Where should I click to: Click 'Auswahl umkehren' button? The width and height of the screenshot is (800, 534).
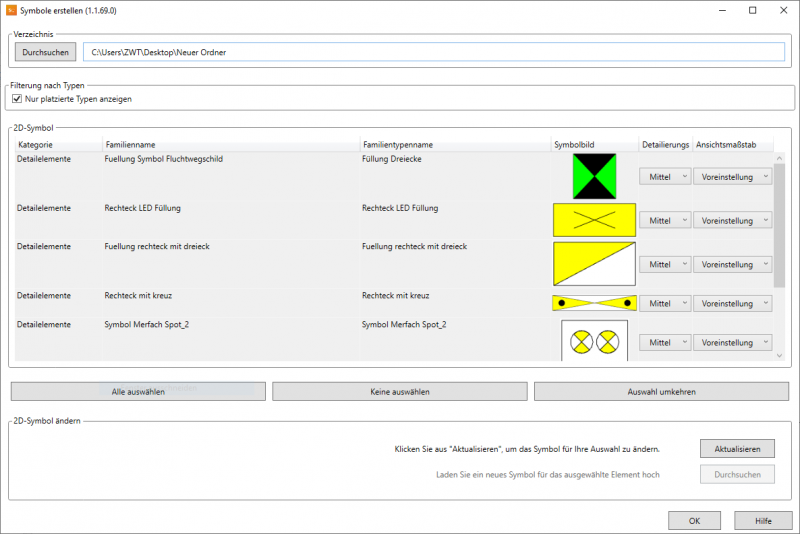click(661, 391)
